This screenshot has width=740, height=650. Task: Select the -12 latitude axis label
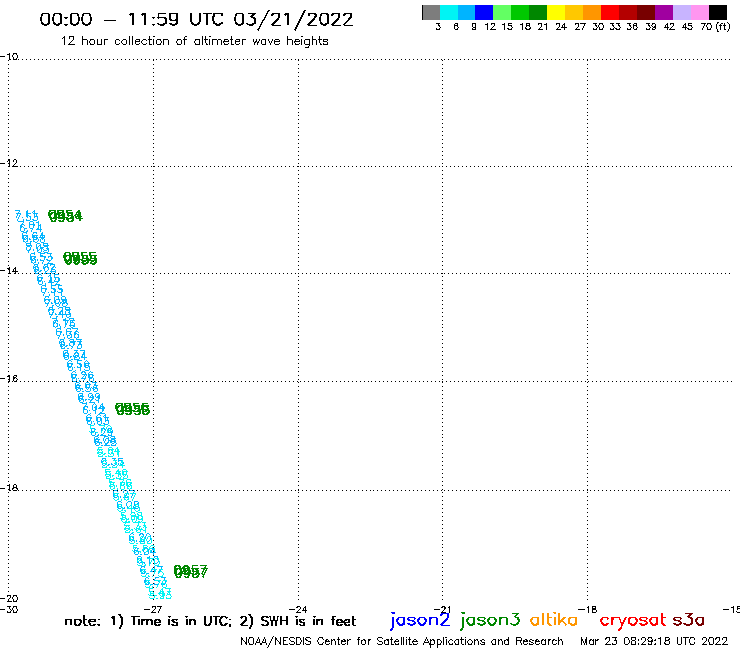pyautogui.click(x=9, y=163)
